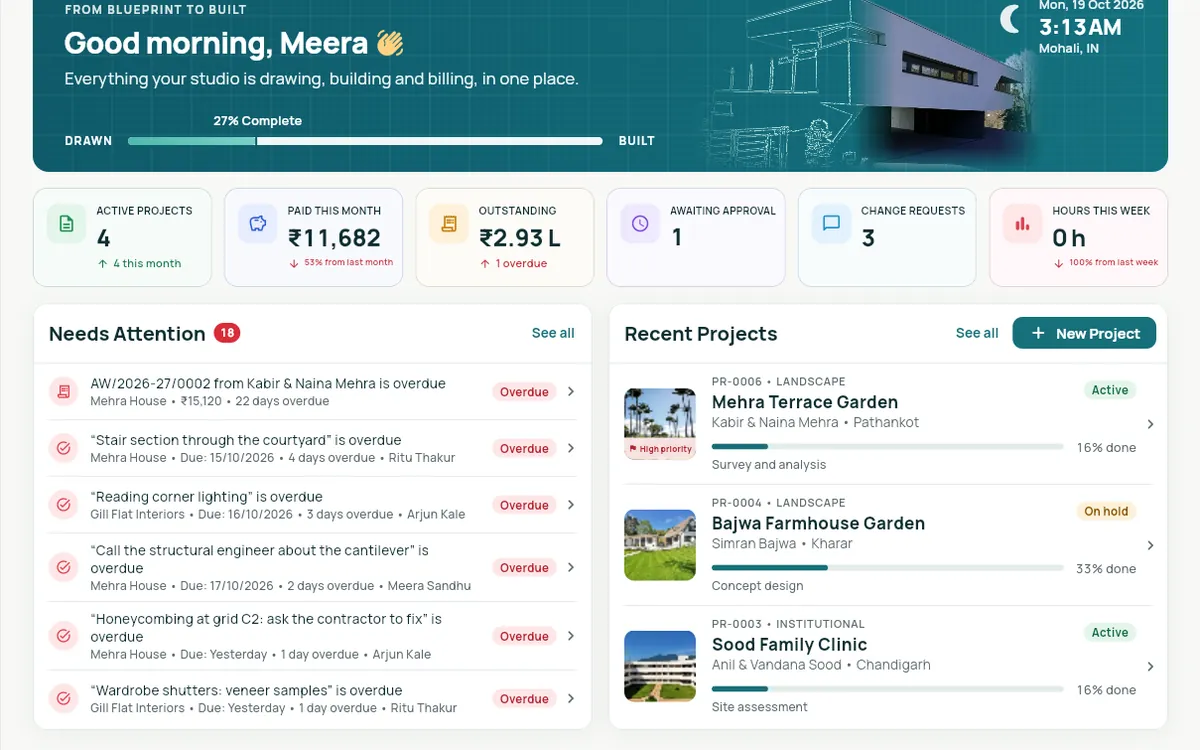Click '53% from last month' text
This screenshot has width=1200, height=750.
coord(340,263)
